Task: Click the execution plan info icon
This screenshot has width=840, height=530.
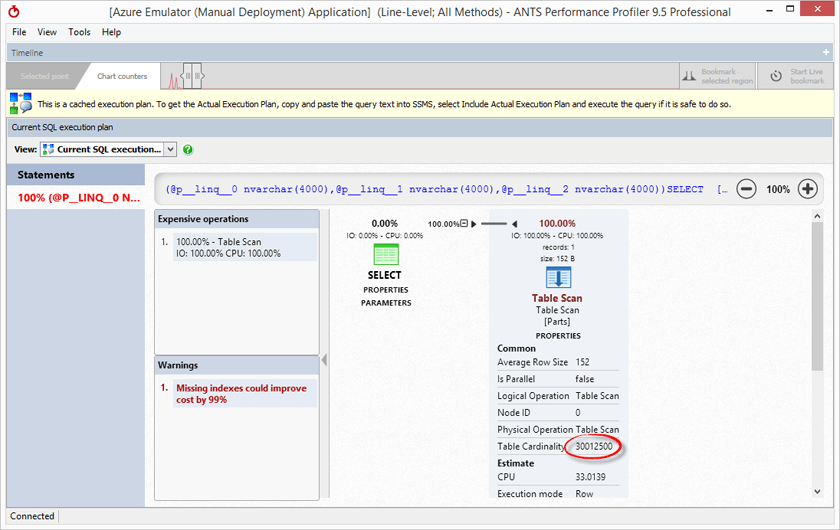Action: [x=20, y=103]
